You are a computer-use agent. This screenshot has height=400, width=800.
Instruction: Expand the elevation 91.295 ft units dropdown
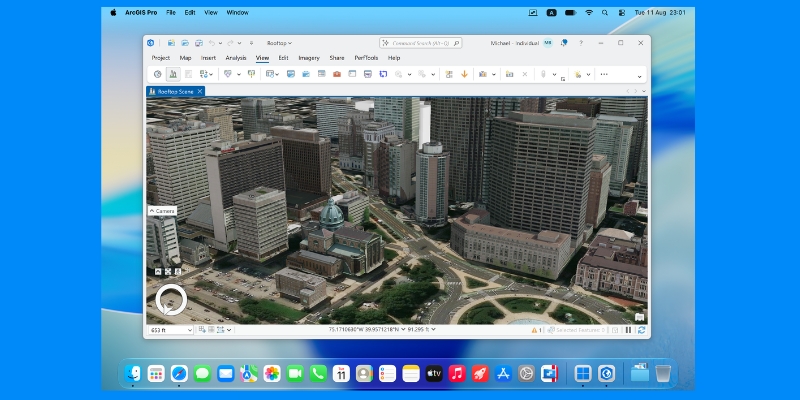(x=434, y=330)
